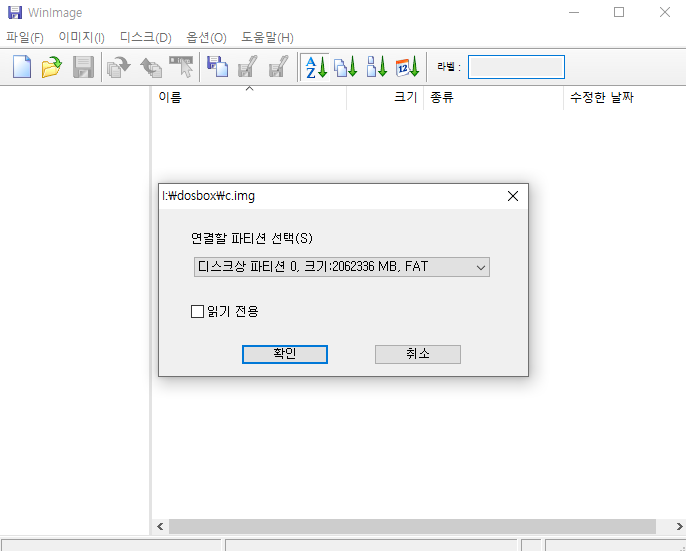Open the 도움말(H) menu
This screenshot has width=686, height=551.
(x=267, y=38)
